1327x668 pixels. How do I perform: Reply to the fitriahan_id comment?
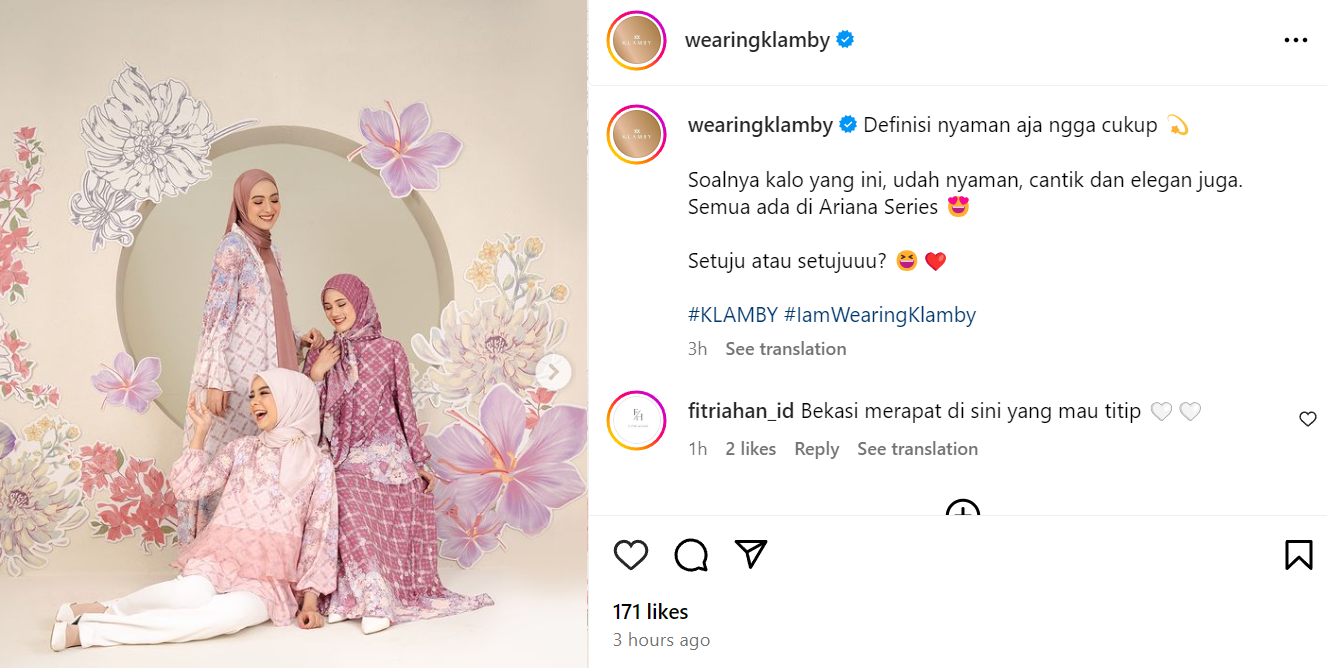tap(816, 449)
